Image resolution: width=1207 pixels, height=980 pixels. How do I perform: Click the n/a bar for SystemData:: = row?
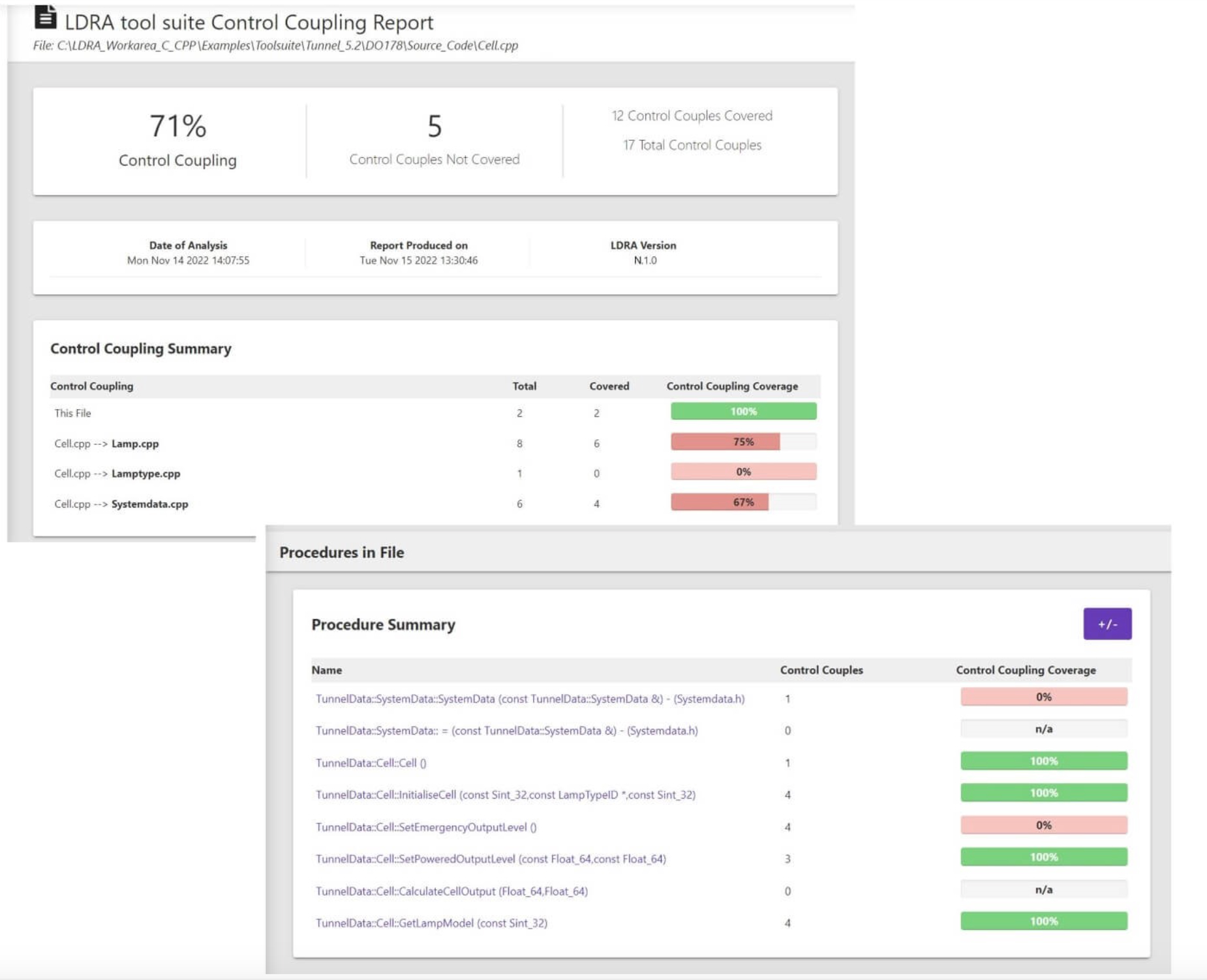pos(1043,729)
